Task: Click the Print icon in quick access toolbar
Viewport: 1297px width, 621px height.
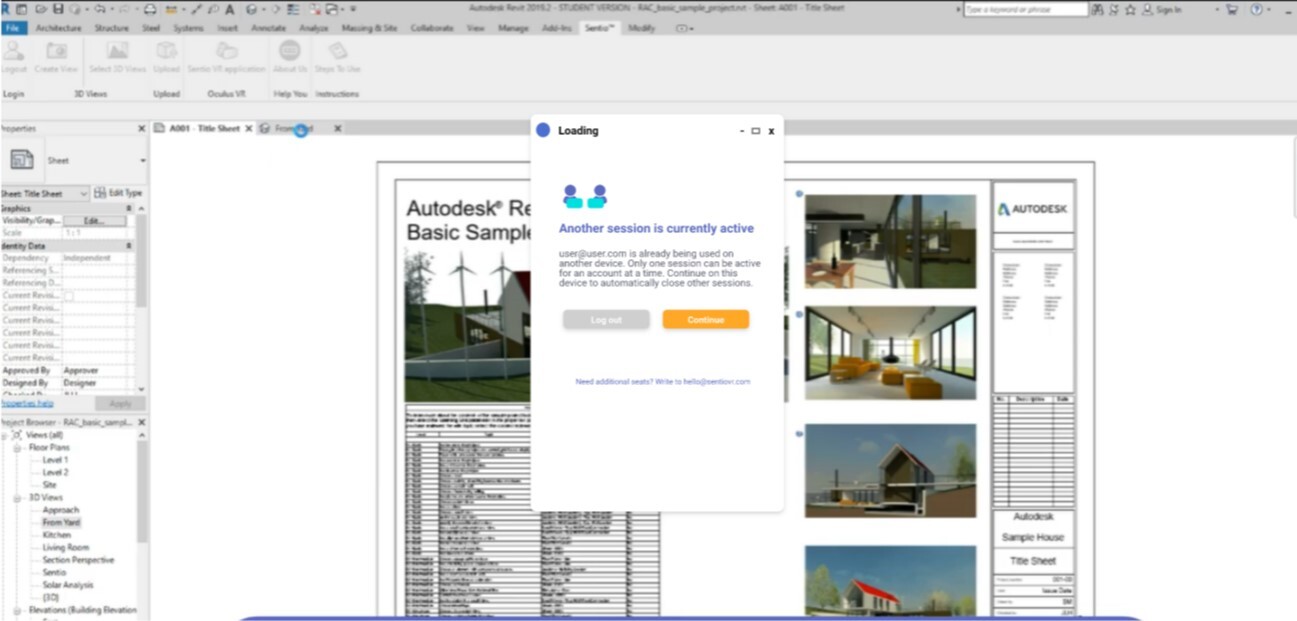Action: click(150, 9)
